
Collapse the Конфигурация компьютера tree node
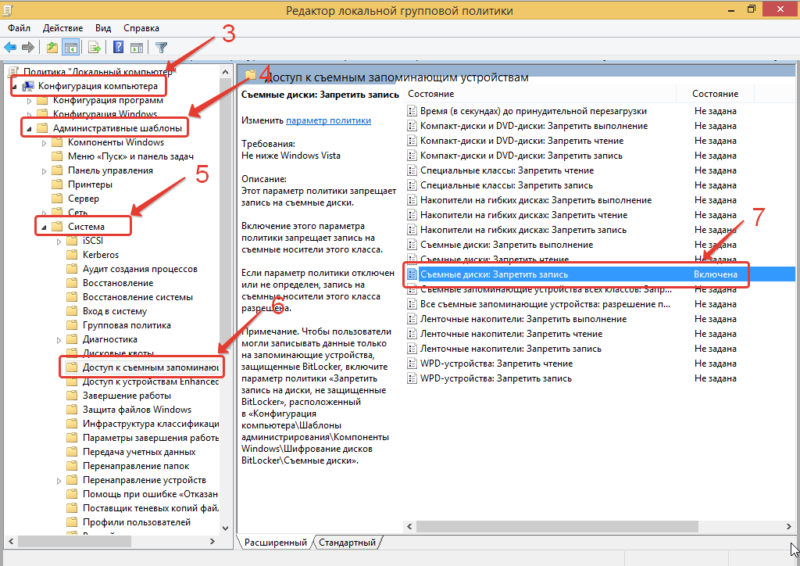(x=14, y=87)
